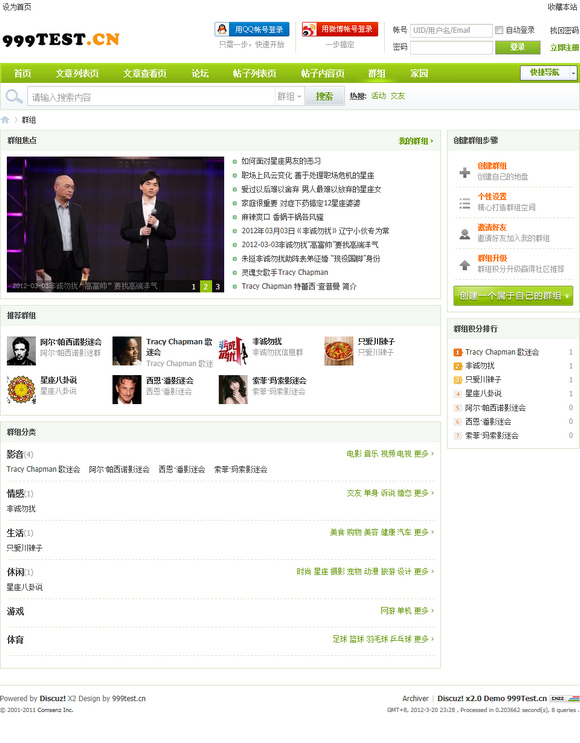This screenshot has height=743, width=580.
Task: Go to 首页 in navigation bar
Action: tap(22, 73)
